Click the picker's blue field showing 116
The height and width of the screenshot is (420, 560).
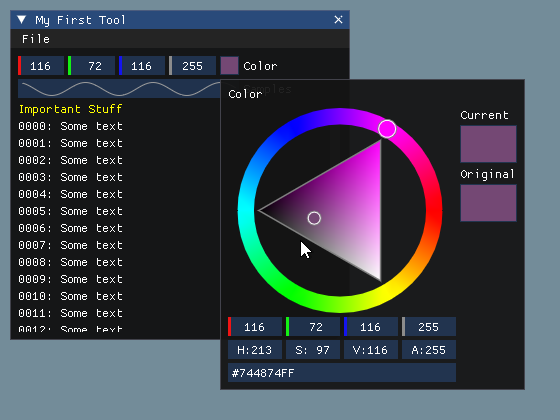coord(371,327)
